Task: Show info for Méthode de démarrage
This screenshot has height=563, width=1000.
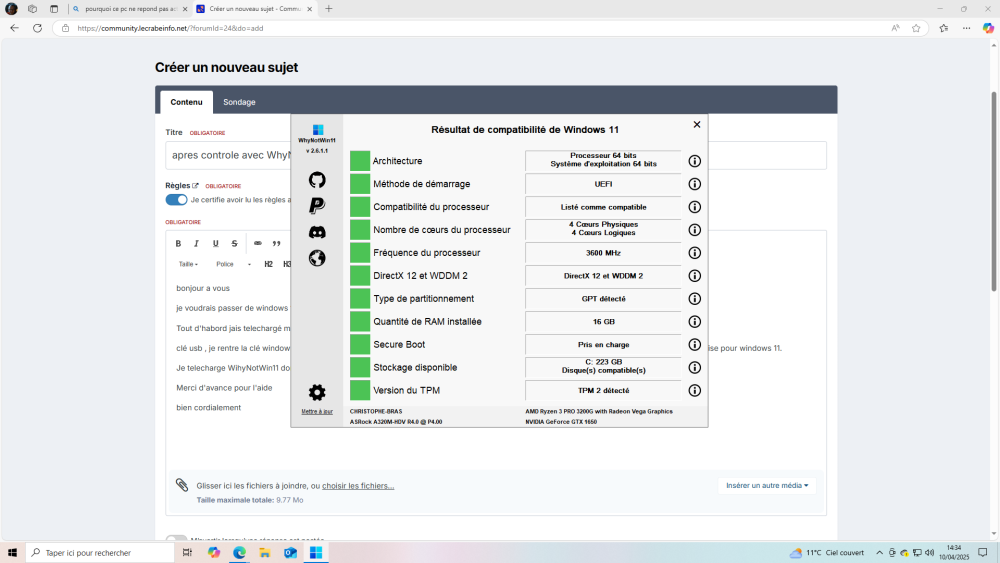Action: pos(695,184)
